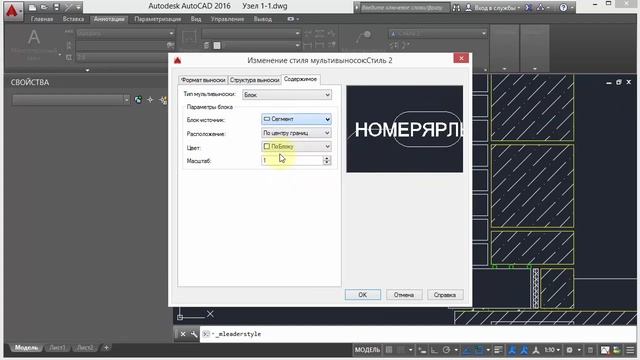Screen dimensions: 640x360
Task: Click the Масштаб value field
Action: [292, 160]
